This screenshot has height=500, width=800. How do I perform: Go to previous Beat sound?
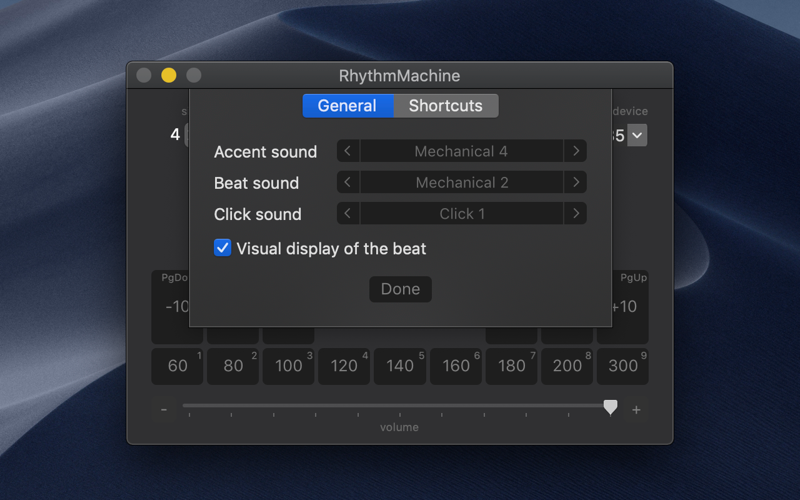[x=348, y=182]
